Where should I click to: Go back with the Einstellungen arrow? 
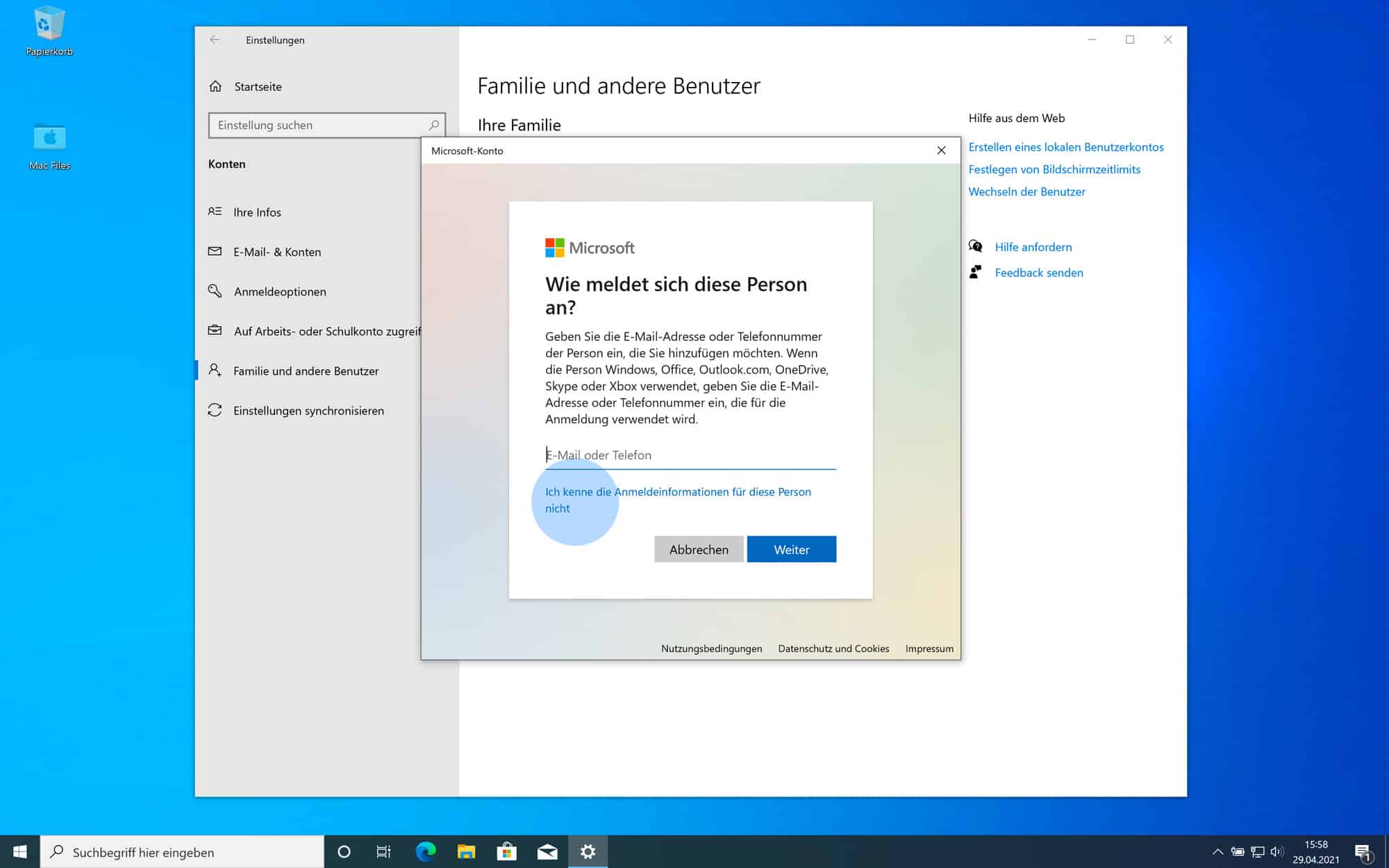click(x=215, y=40)
